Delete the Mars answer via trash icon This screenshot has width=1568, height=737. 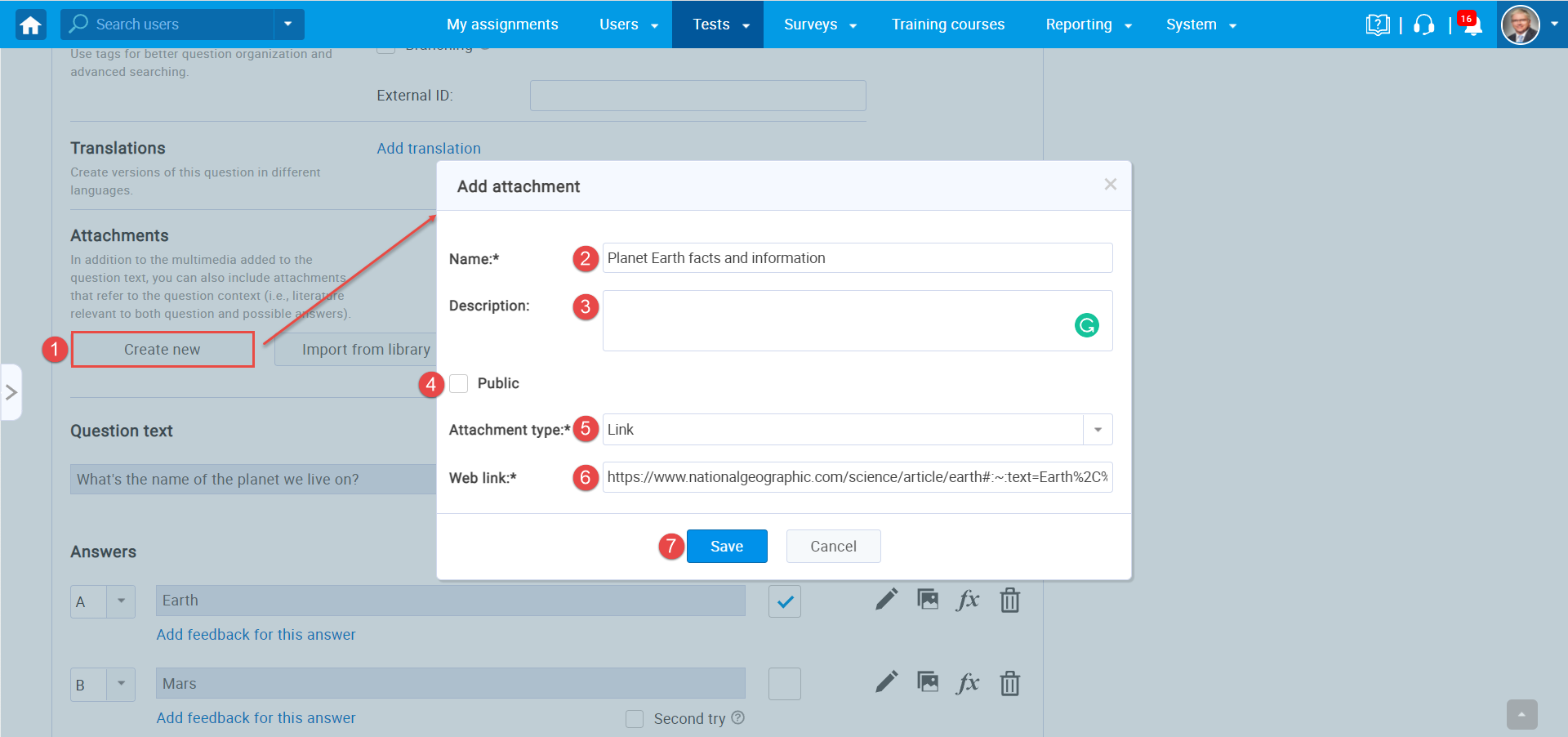(x=1009, y=683)
